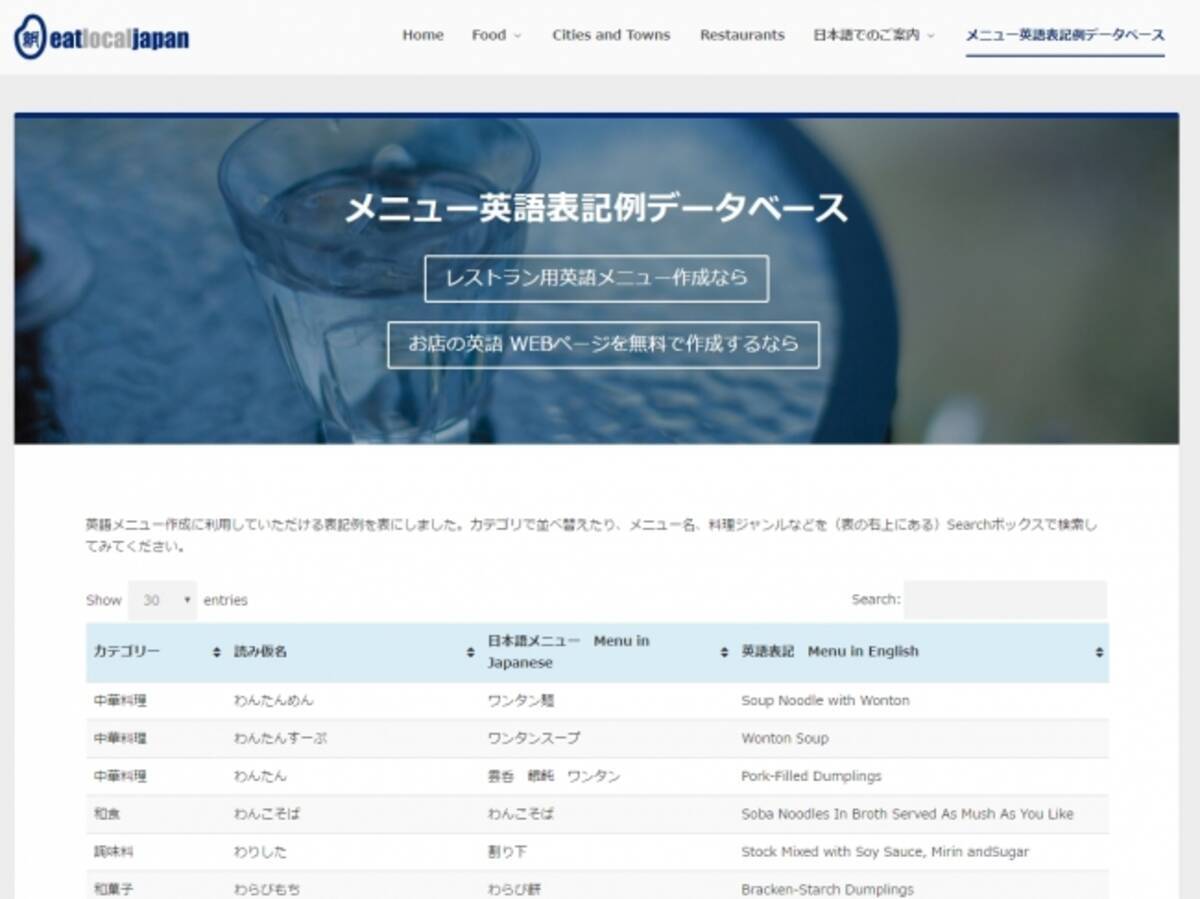Click Stock Mixed with Soy Sauce cell

[x=884, y=853]
